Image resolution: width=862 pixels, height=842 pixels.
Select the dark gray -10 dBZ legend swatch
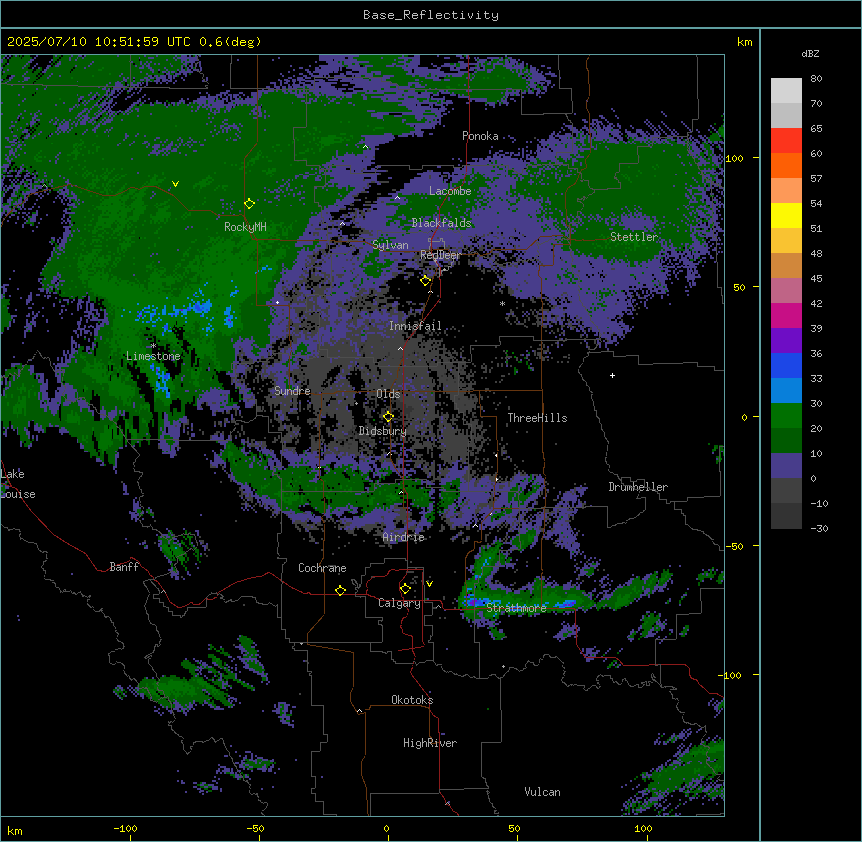pos(786,516)
